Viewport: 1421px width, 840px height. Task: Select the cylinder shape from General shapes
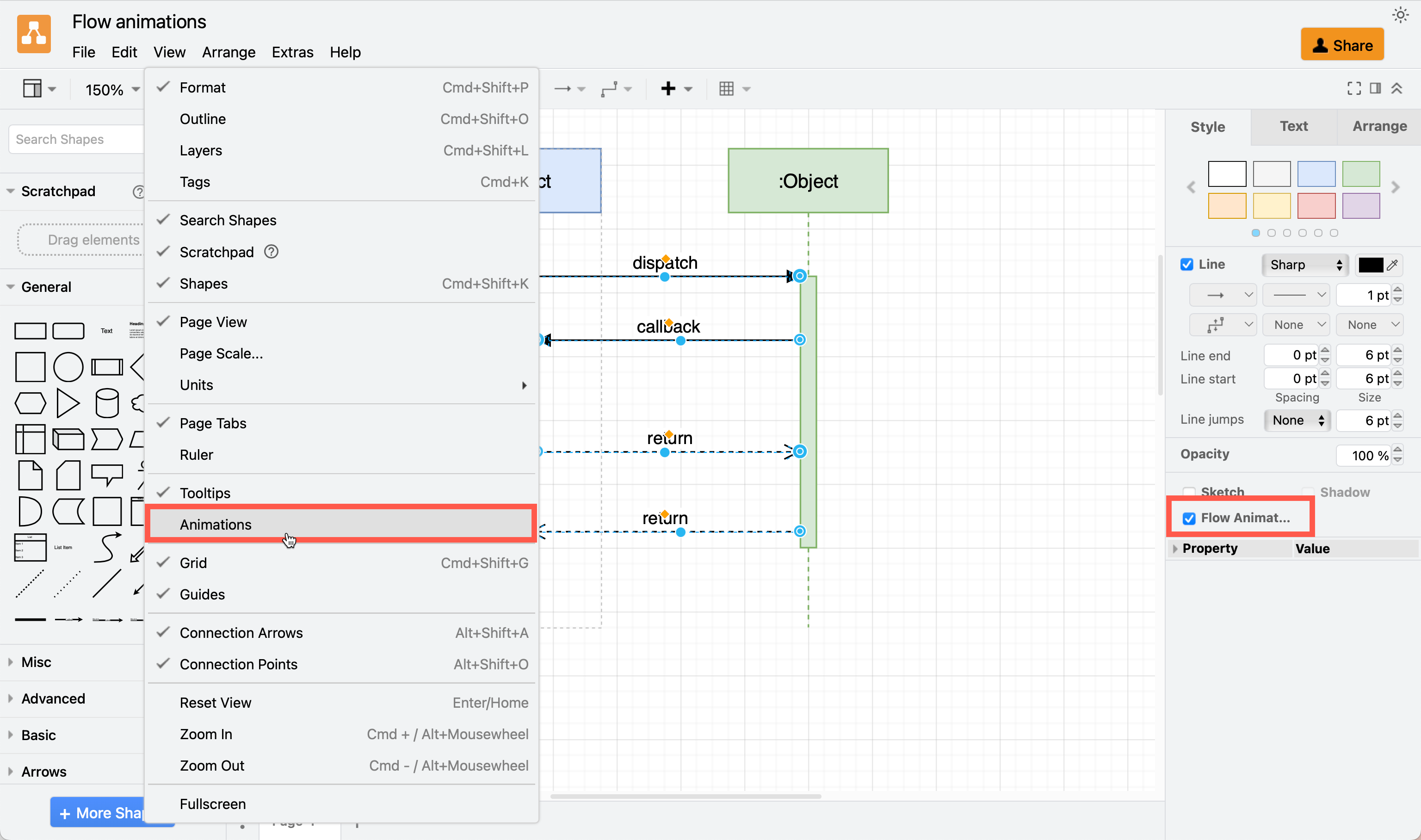[x=106, y=402]
